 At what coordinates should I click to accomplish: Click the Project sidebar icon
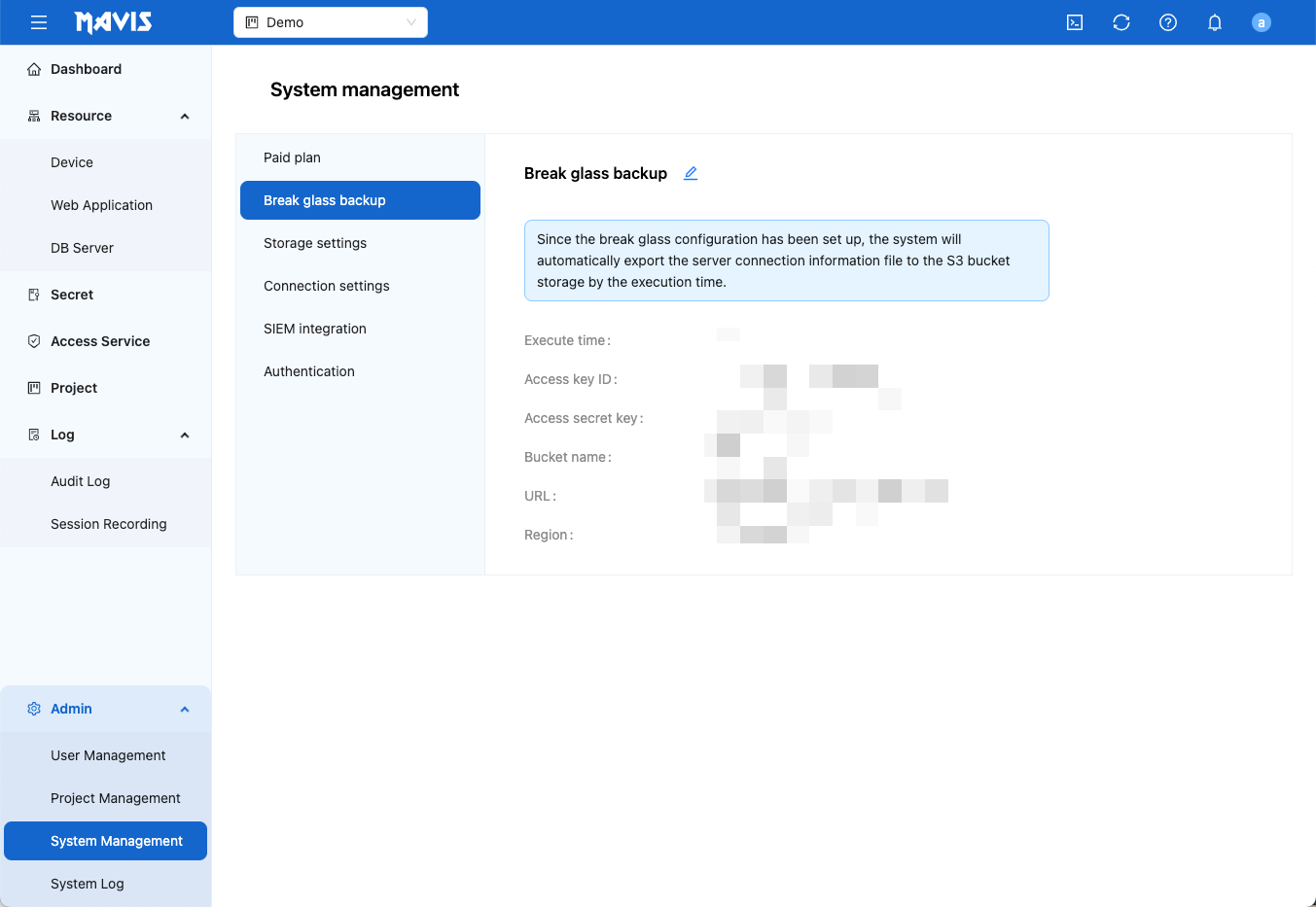click(34, 388)
